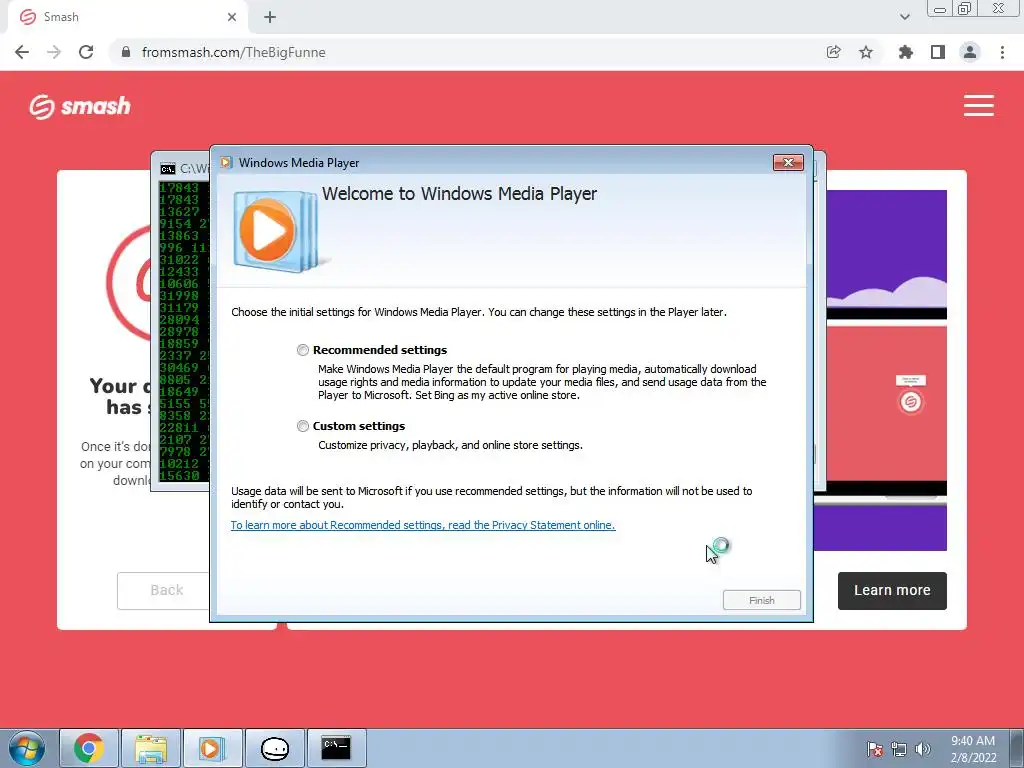Click the command prompt window title icon
The image size is (1024, 768).
(168, 169)
